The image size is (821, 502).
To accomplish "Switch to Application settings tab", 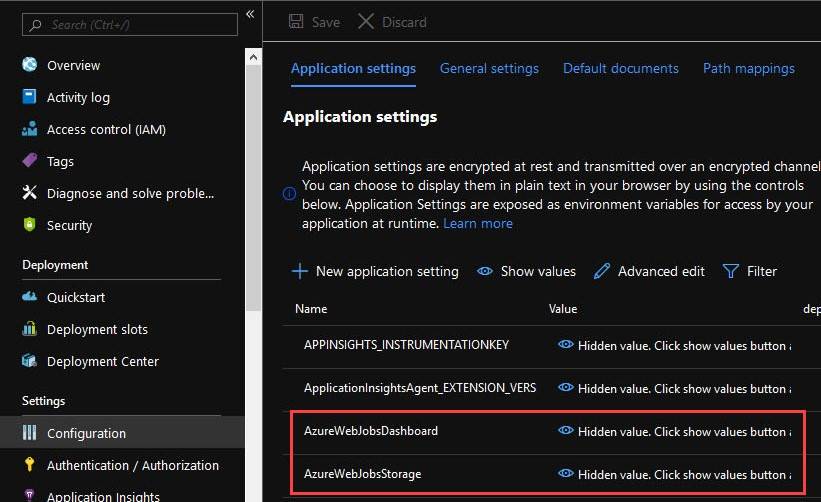I will click(x=353, y=69).
